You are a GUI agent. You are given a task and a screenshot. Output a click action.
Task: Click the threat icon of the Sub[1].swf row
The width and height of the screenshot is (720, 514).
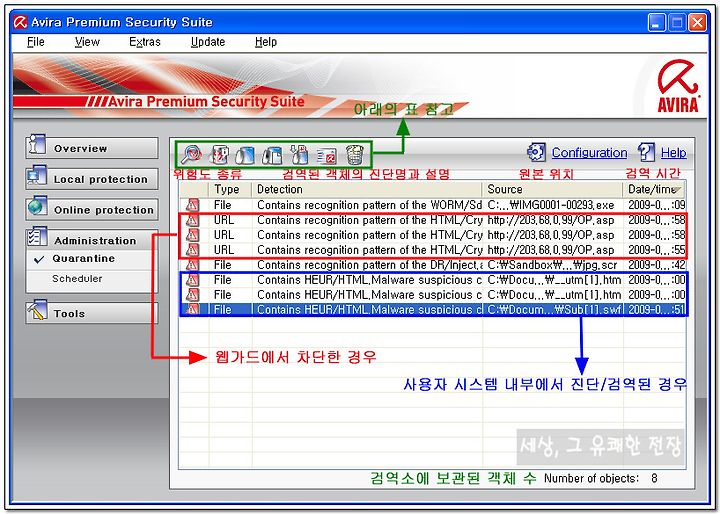[x=192, y=310]
